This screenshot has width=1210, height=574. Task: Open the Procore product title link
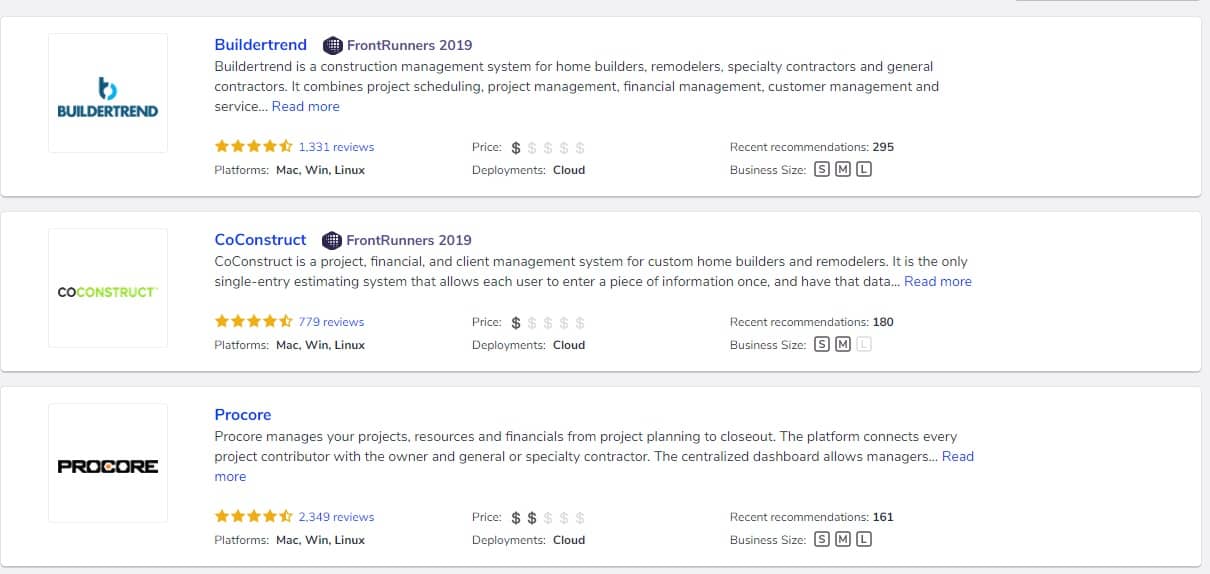pos(243,415)
